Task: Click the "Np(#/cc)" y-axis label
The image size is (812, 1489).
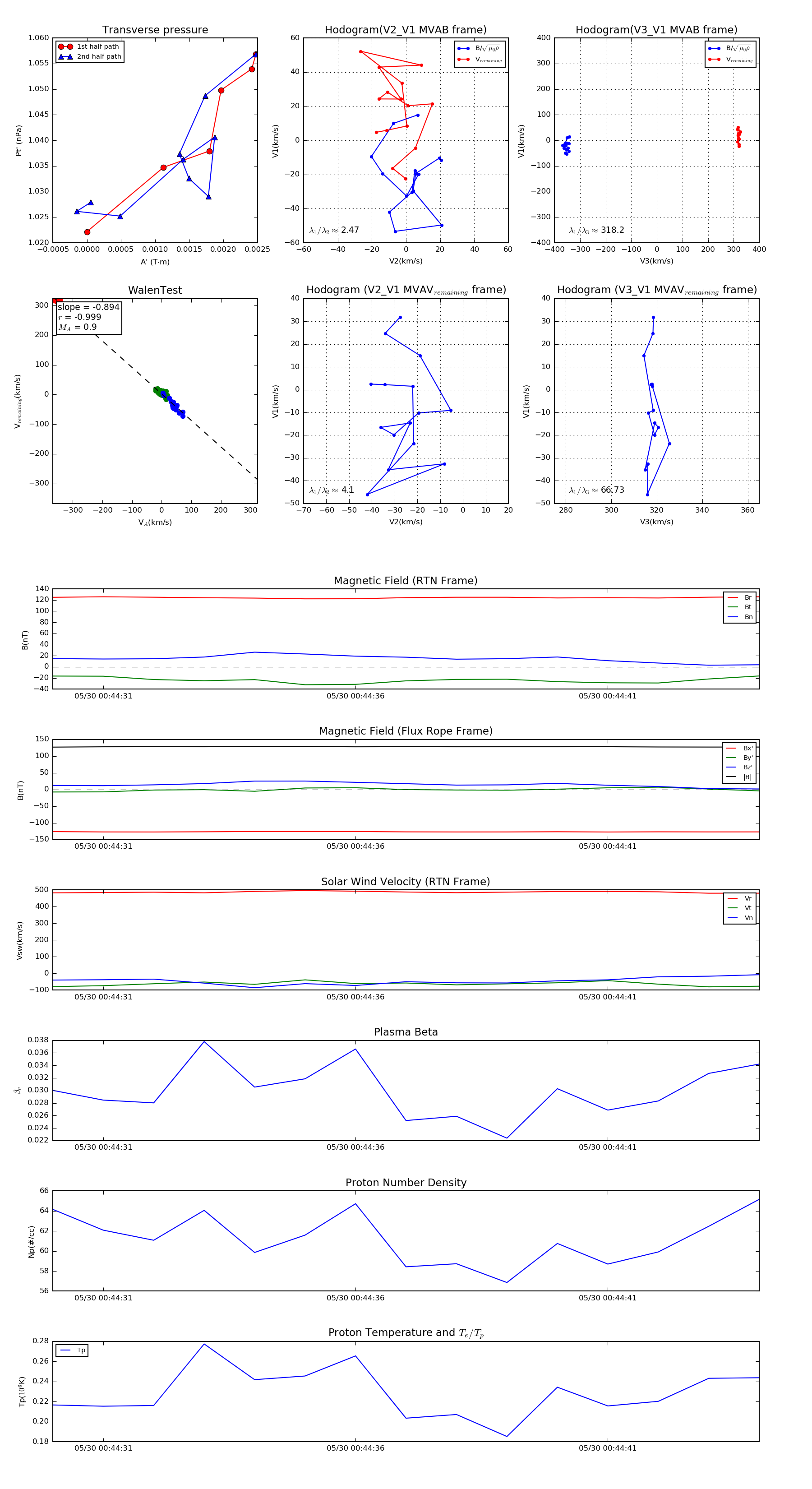Action: pos(31,1242)
